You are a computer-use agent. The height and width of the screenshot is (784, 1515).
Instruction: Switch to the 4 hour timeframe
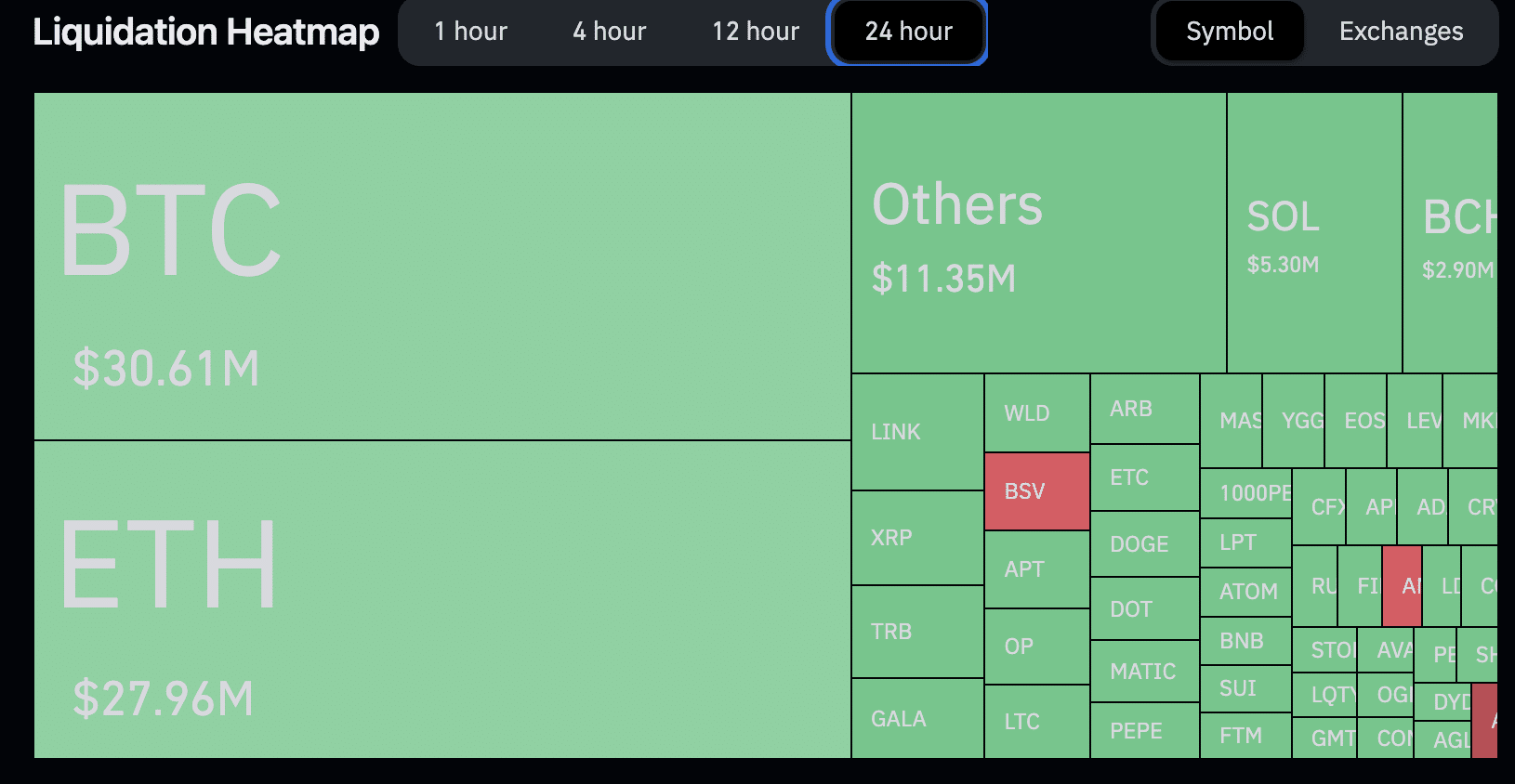pos(609,32)
